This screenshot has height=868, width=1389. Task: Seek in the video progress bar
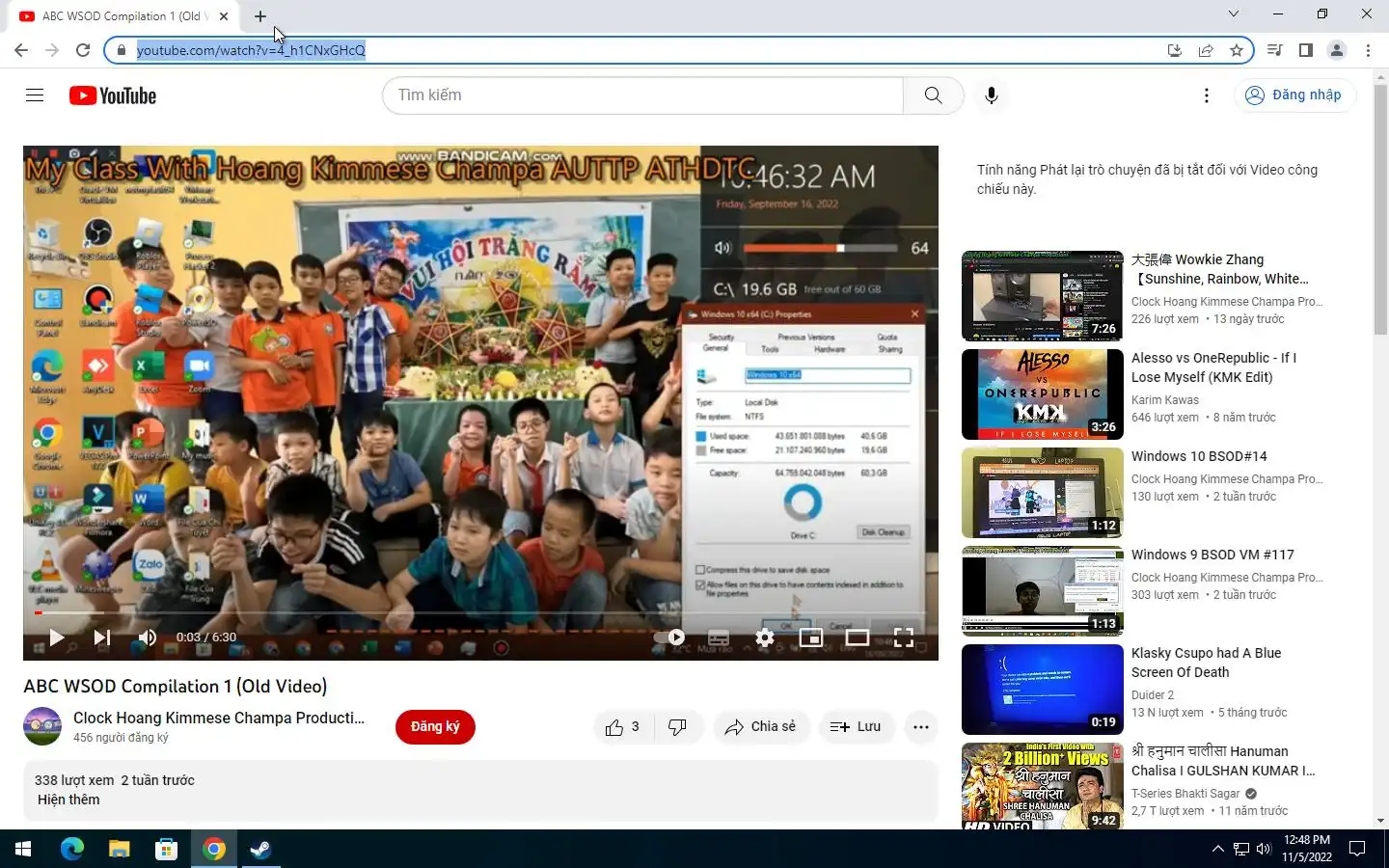click(480, 612)
